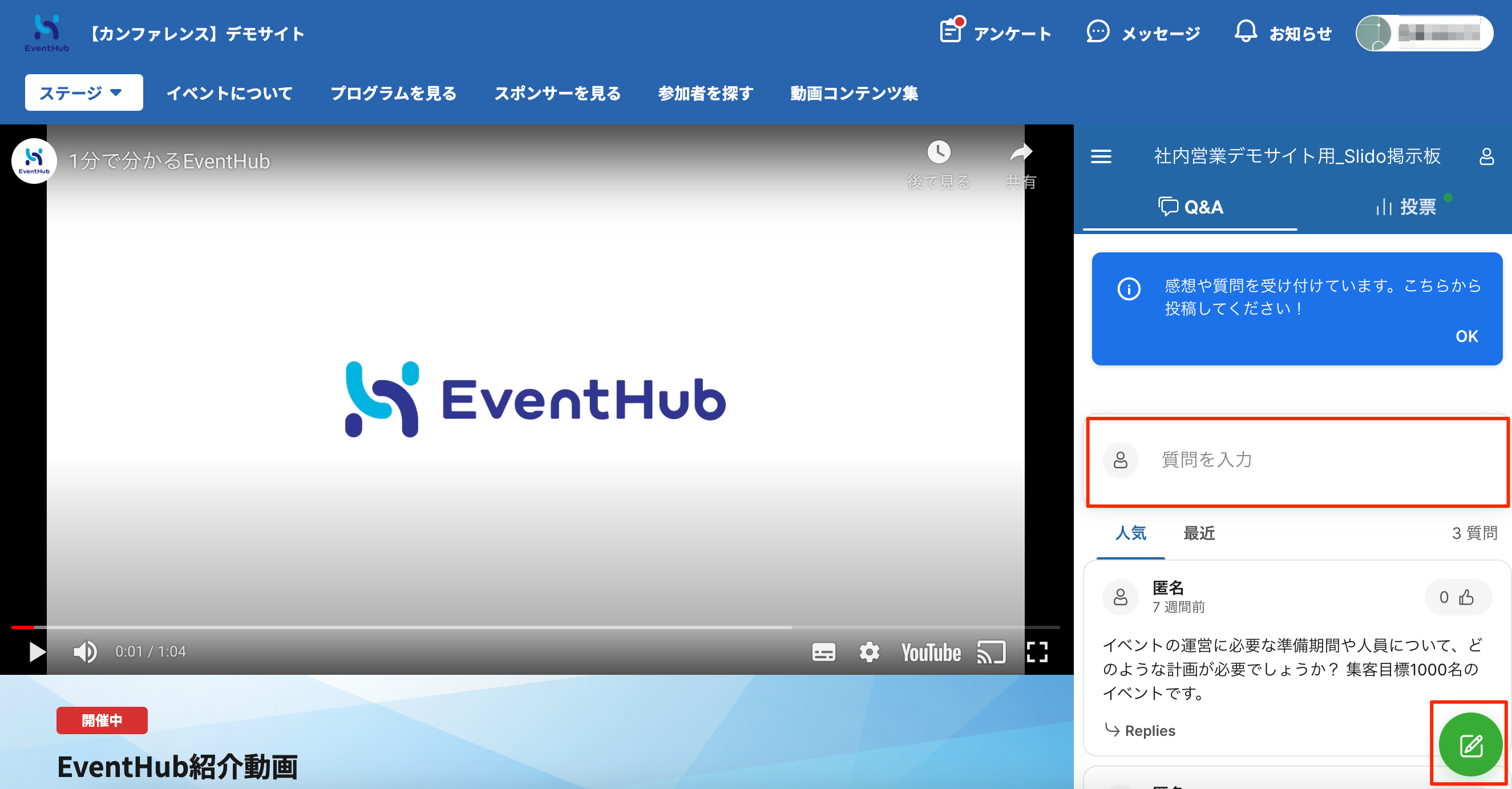Viewport: 1512px width, 789px height.
Task: Like the first 匿名 question
Action: pos(1458,597)
